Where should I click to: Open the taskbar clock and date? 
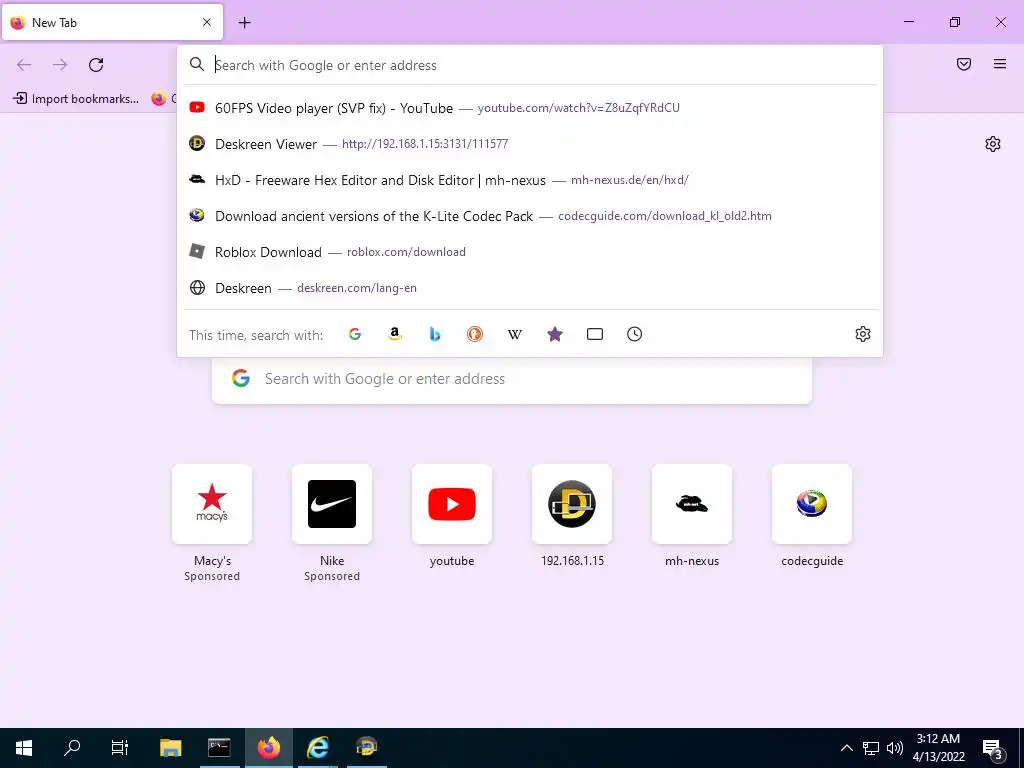tap(938, 748)
